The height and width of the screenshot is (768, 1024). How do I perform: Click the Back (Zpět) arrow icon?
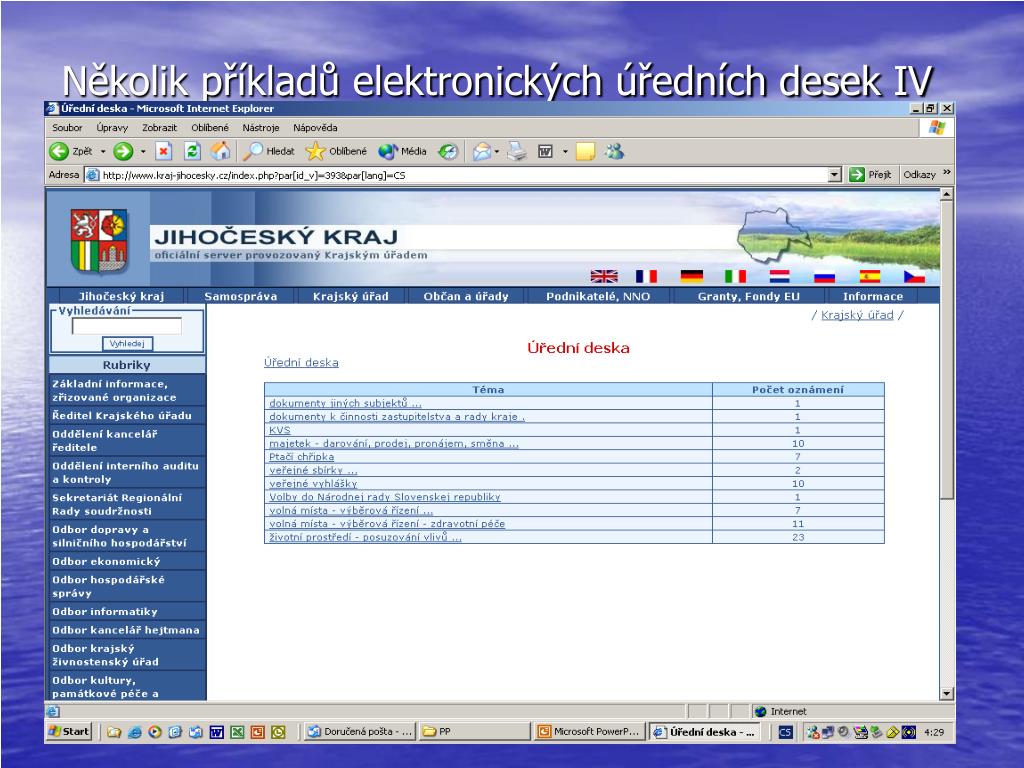[59, 152]
